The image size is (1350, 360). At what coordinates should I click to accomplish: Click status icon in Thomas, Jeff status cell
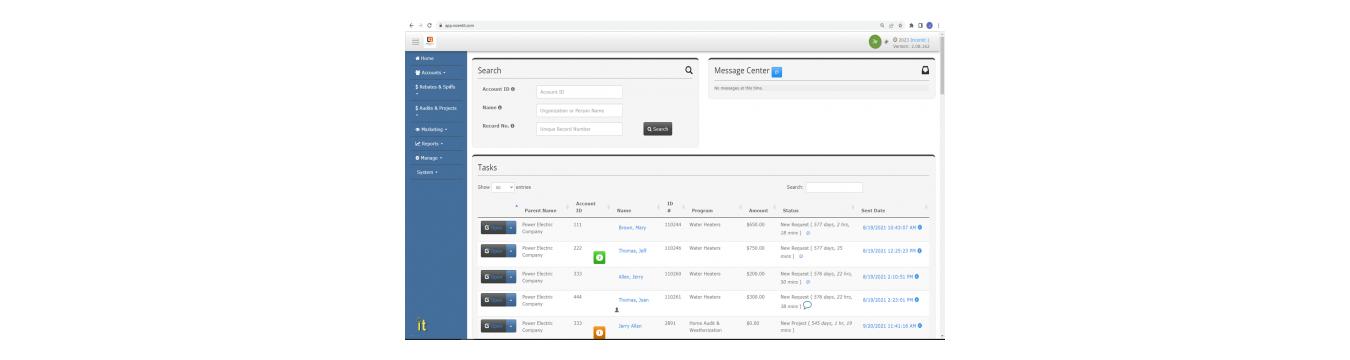(800, 257)
